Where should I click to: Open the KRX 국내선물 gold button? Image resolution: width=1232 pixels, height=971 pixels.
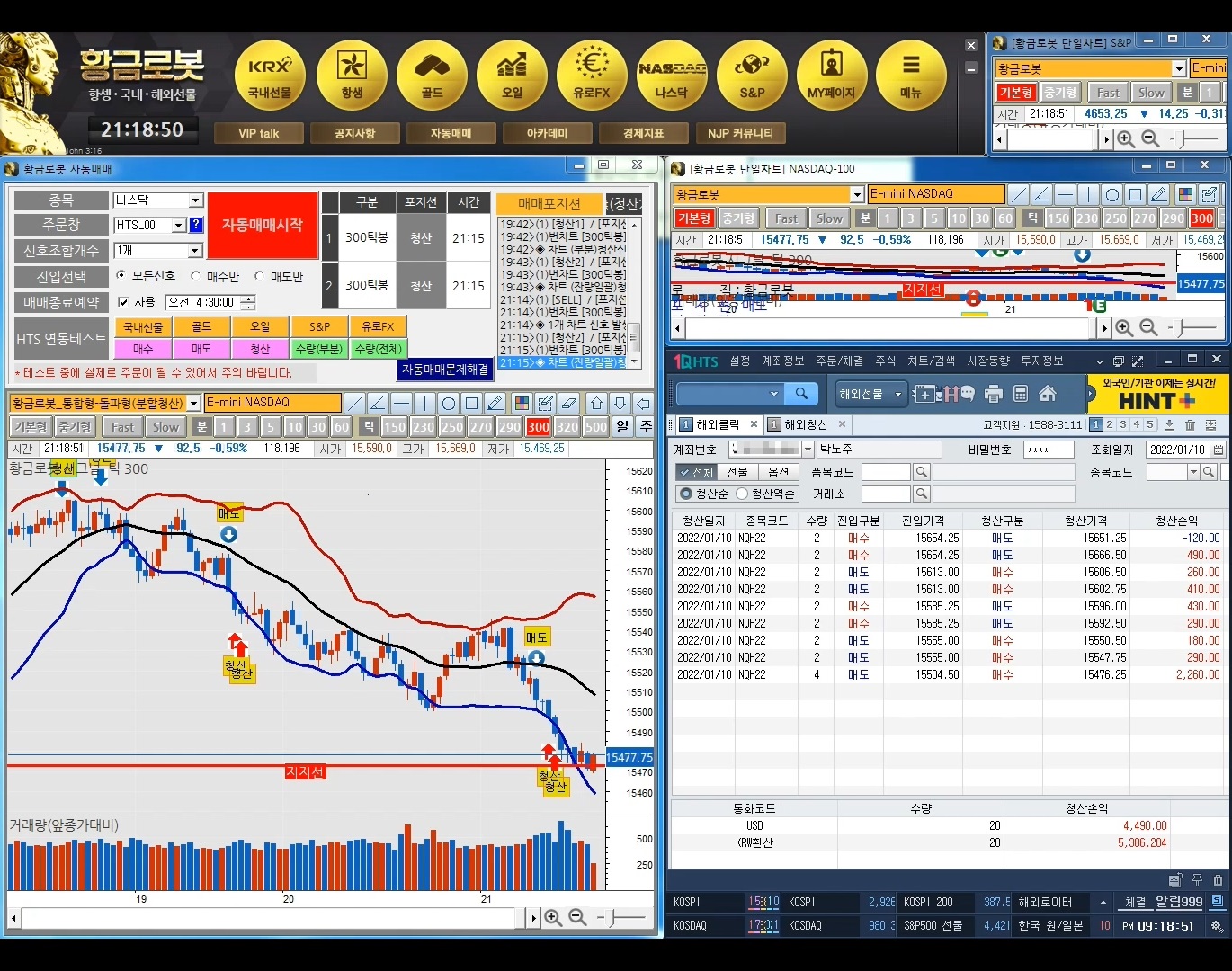point(270,76)
